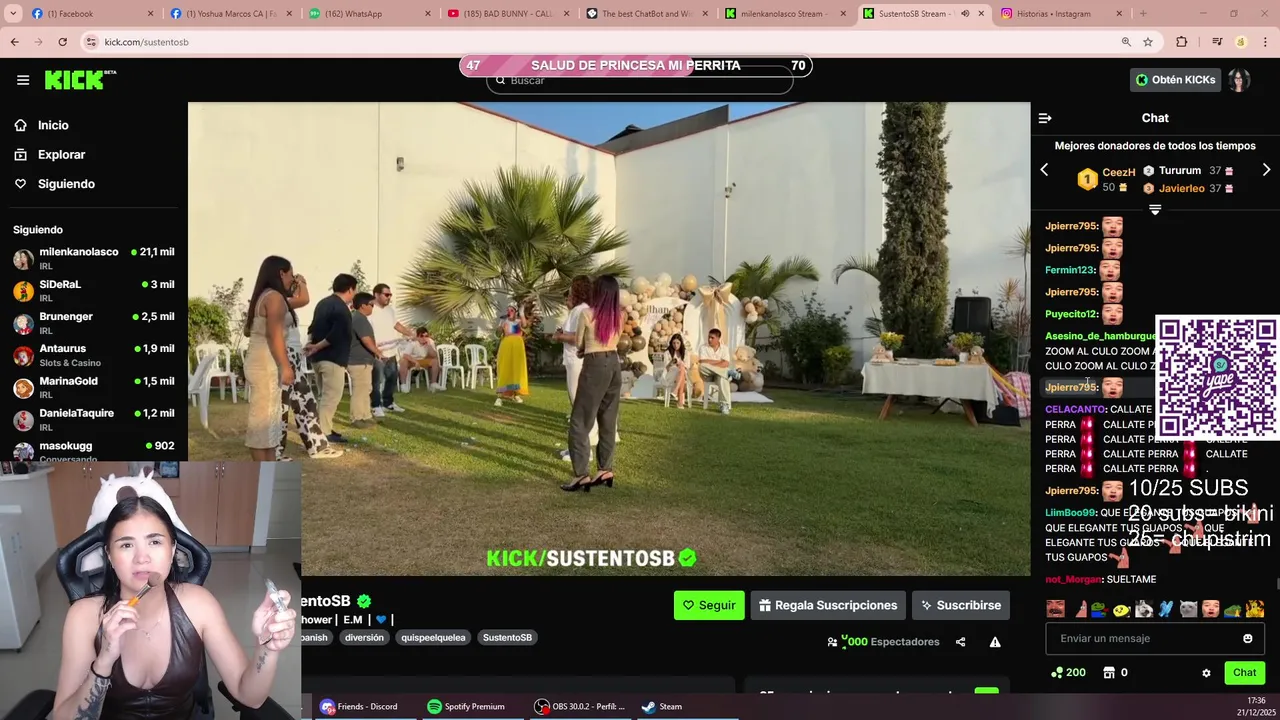
Task: Open milenkanolasco channel in following list
Action: click(94, 259)
